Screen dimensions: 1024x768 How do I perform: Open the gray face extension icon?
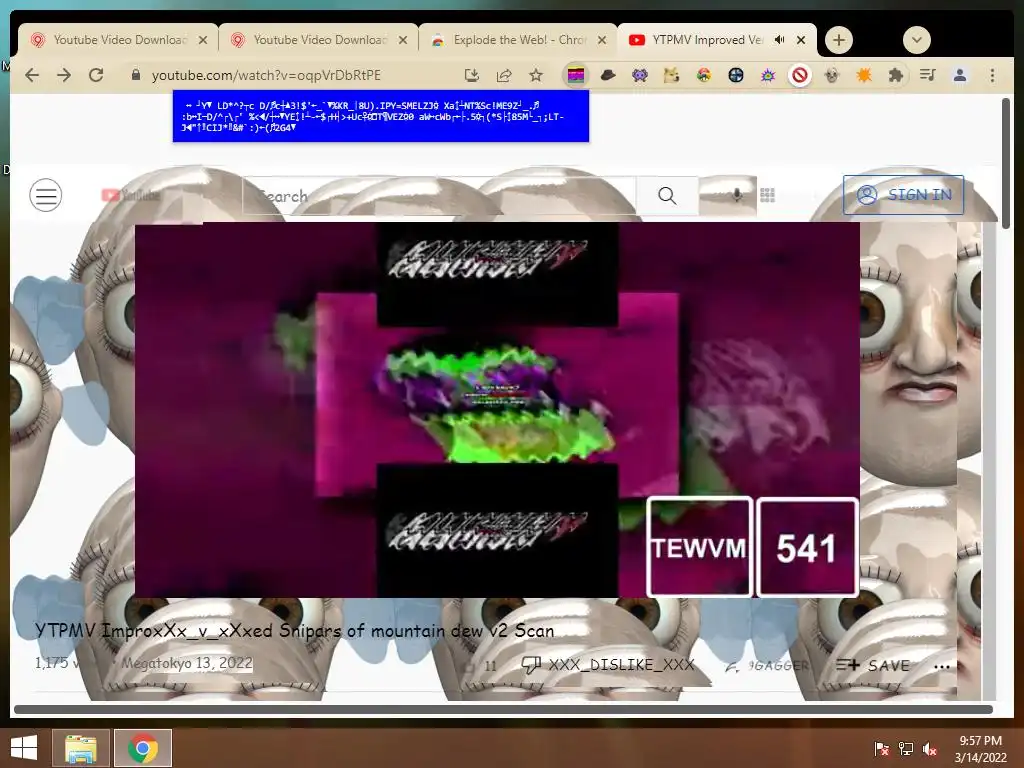[831, 75]
